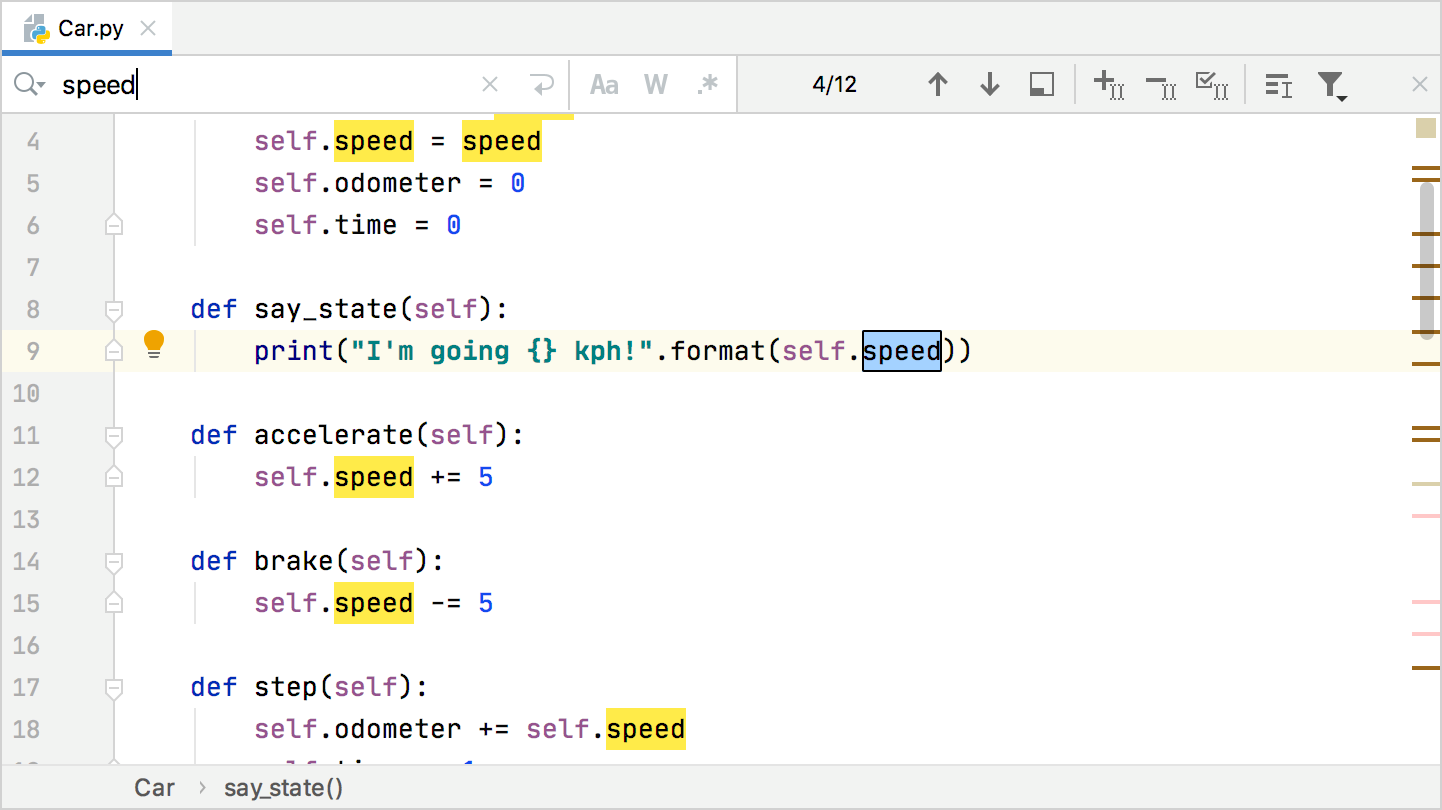The height and width of the screenshot is (810, 1442).
Task: Collapse the say_state method fold arrow
Action: (x=113, y=310)
